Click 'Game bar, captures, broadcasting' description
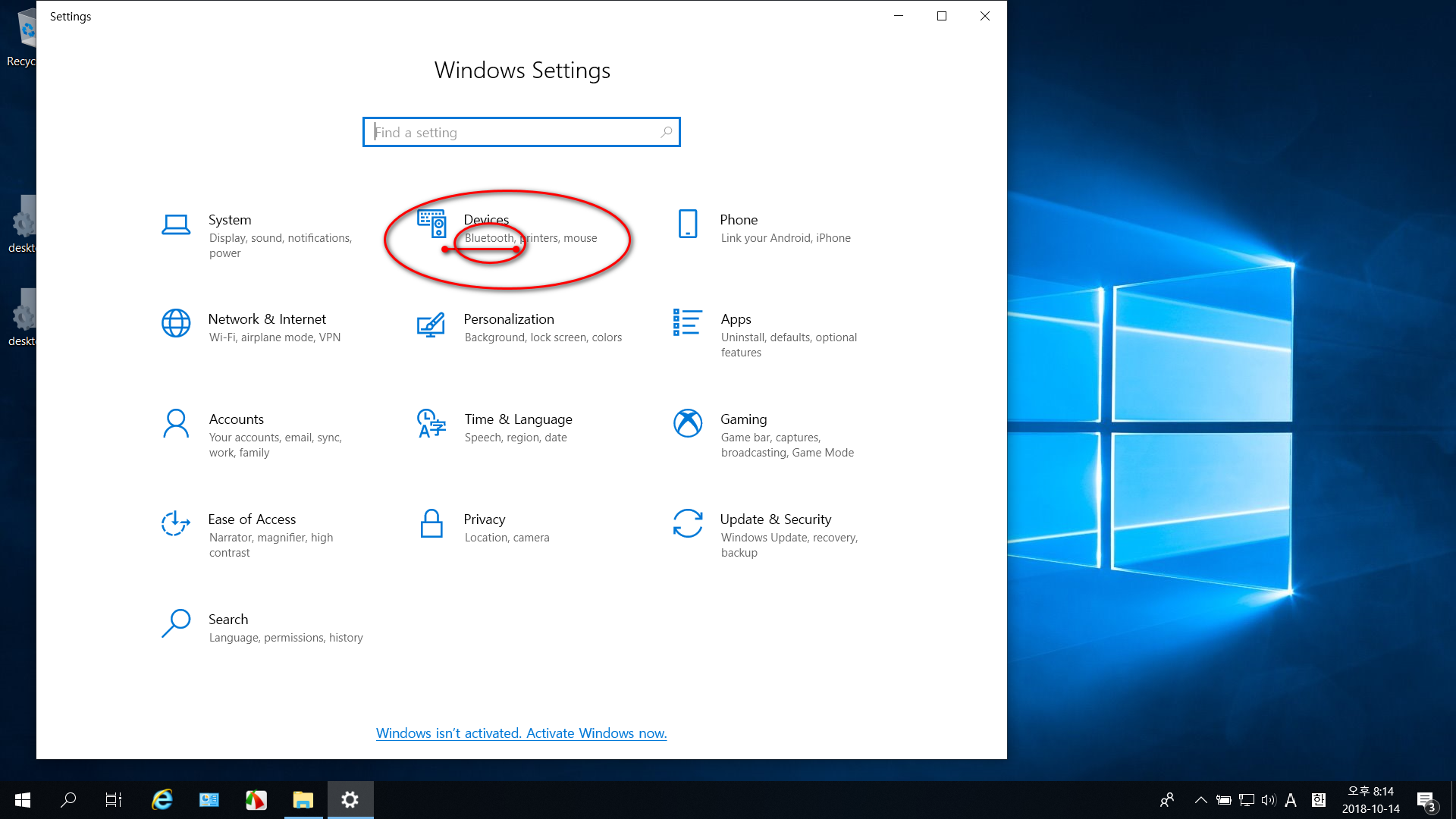 [x=787, y=445]
